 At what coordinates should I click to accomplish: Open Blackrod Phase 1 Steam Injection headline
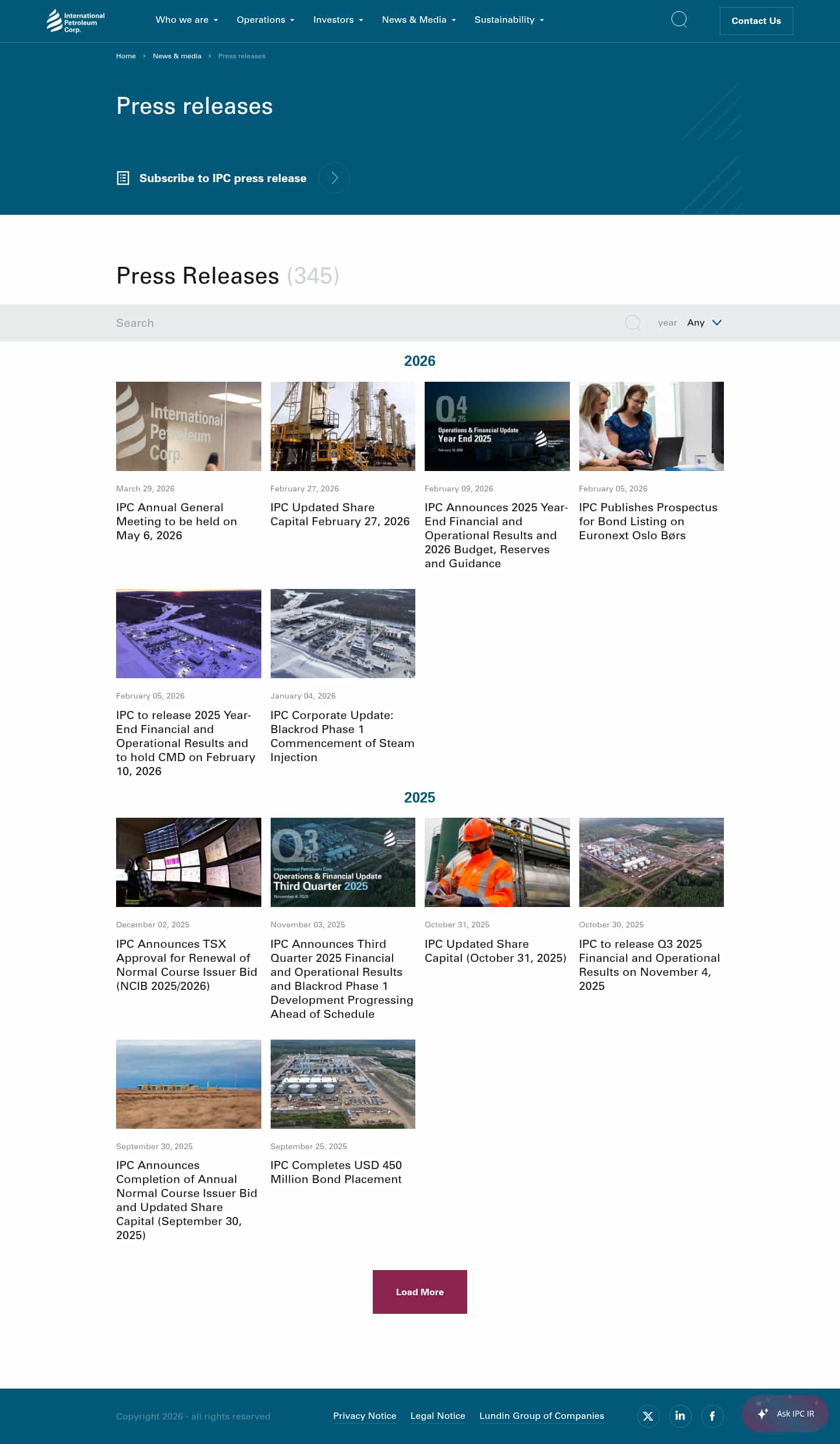(342, 736)
